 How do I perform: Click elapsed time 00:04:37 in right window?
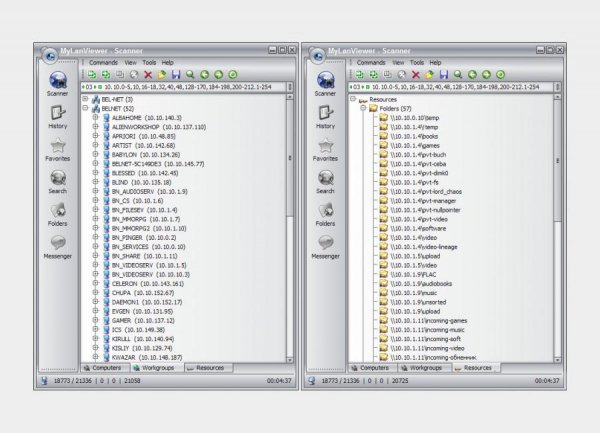[x=547, y=381]
